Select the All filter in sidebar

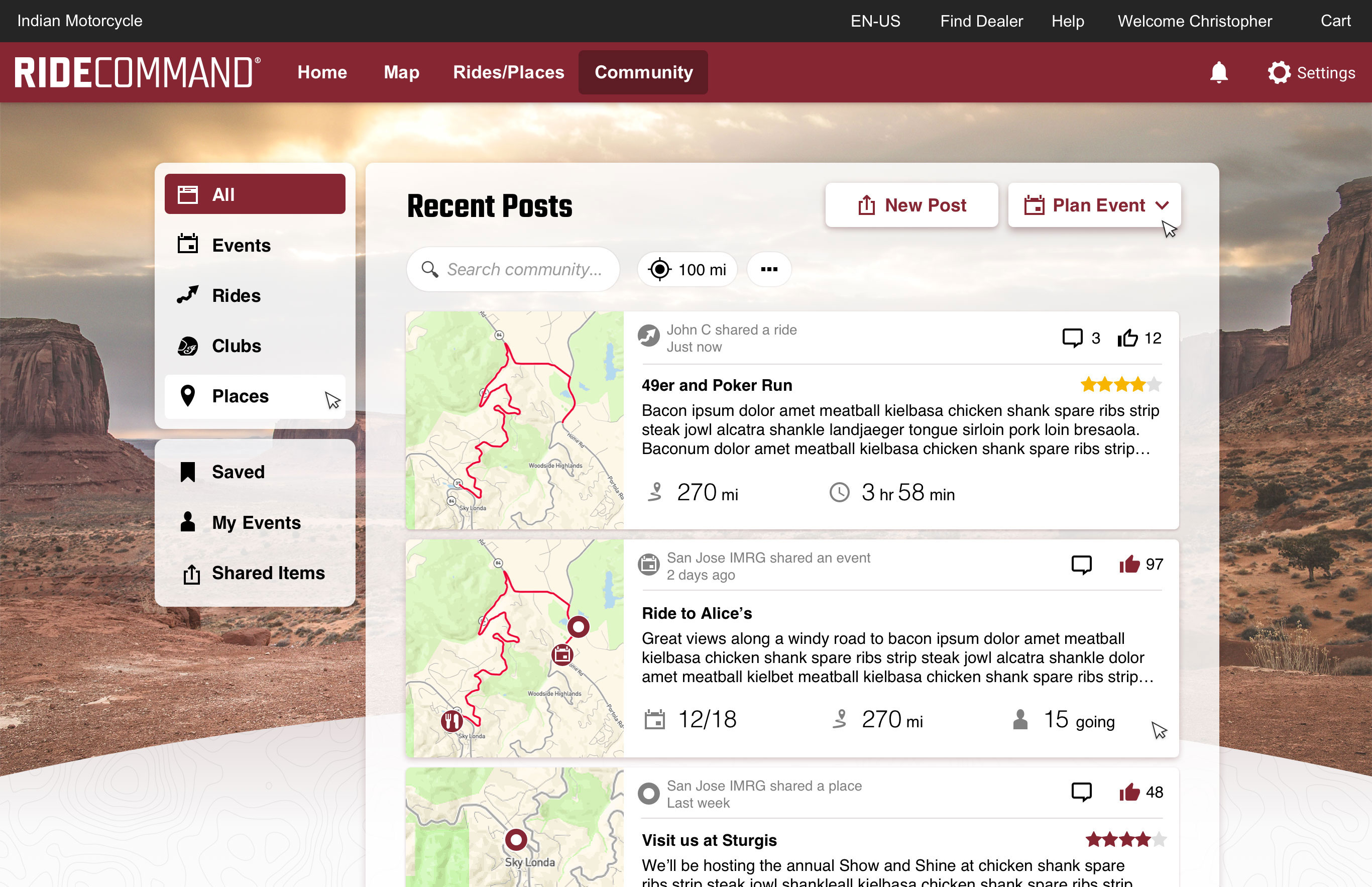click(255, 194)
